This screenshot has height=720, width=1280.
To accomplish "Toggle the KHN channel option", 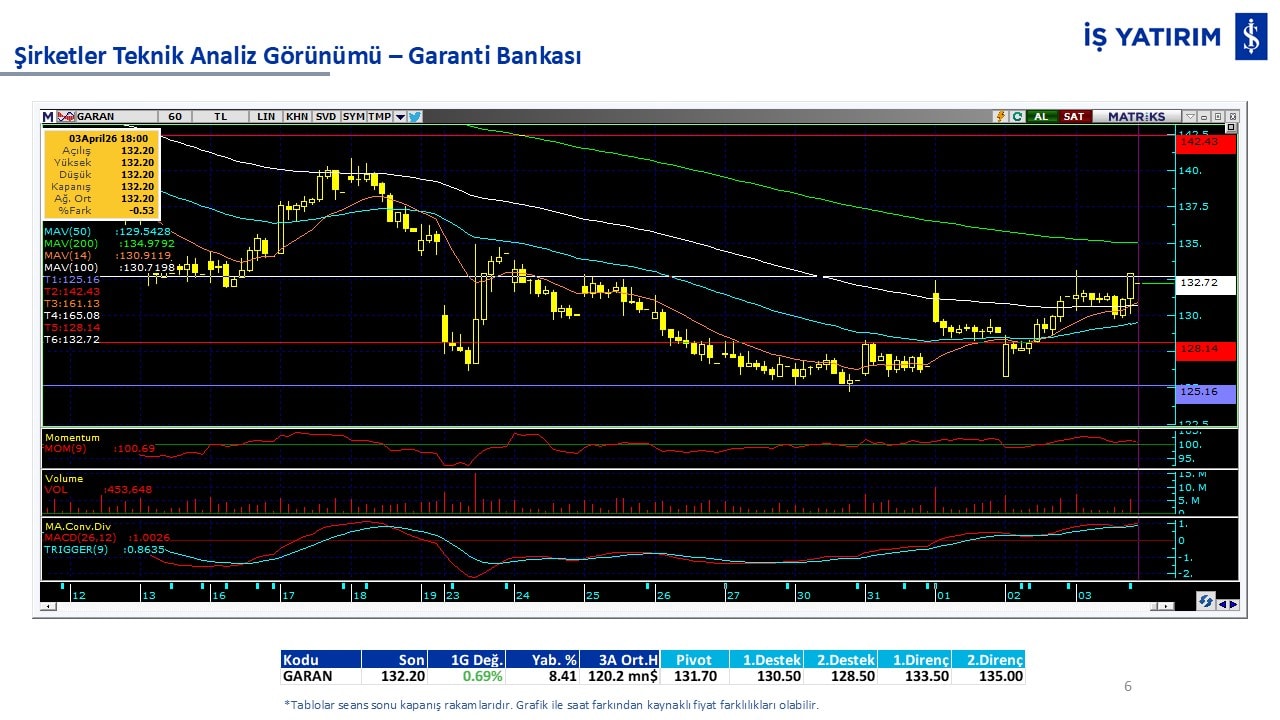I will (x=297, y=117).
